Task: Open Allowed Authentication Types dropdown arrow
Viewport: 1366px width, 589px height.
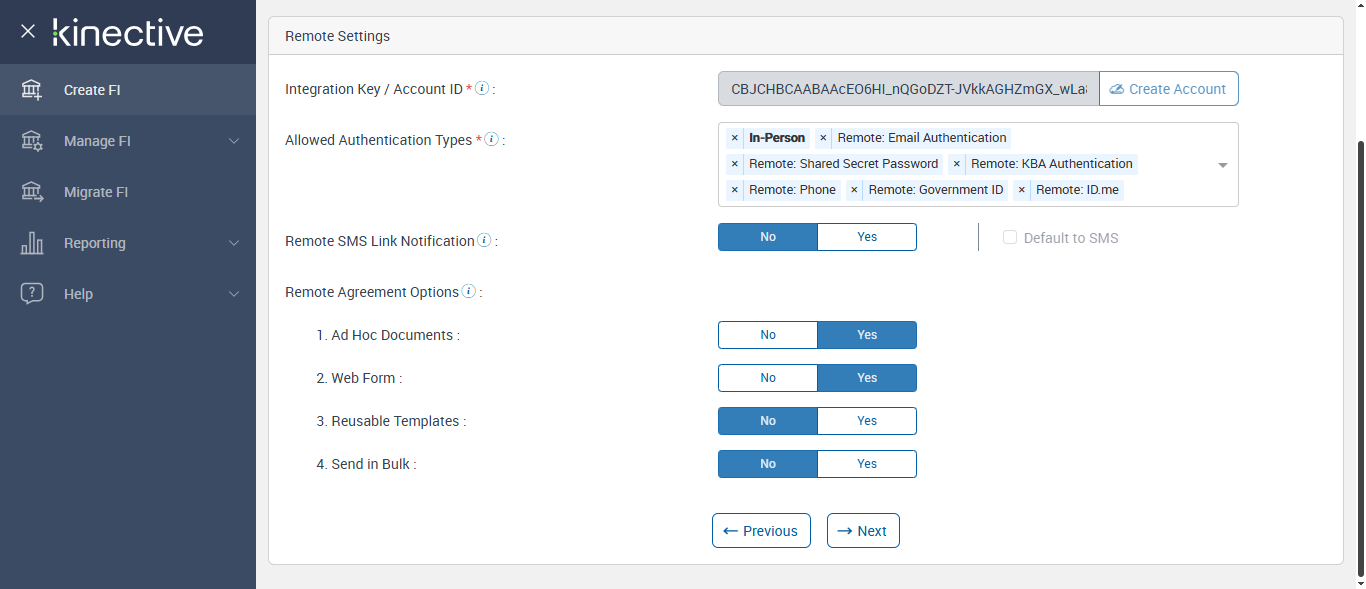Action: [x=1222, y=165]
